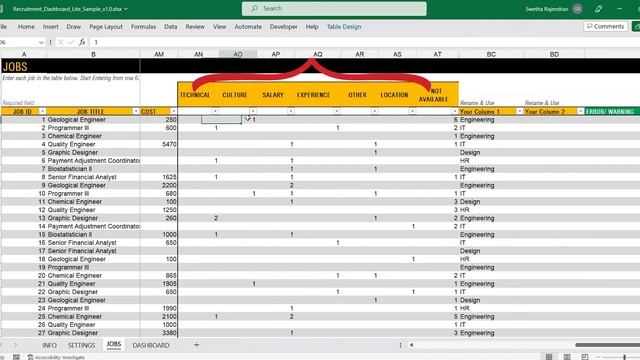The width and height of the screenshot is (640, 360).
Task: Open the Page Layout ribbon tab
Action: click(106, 27)
